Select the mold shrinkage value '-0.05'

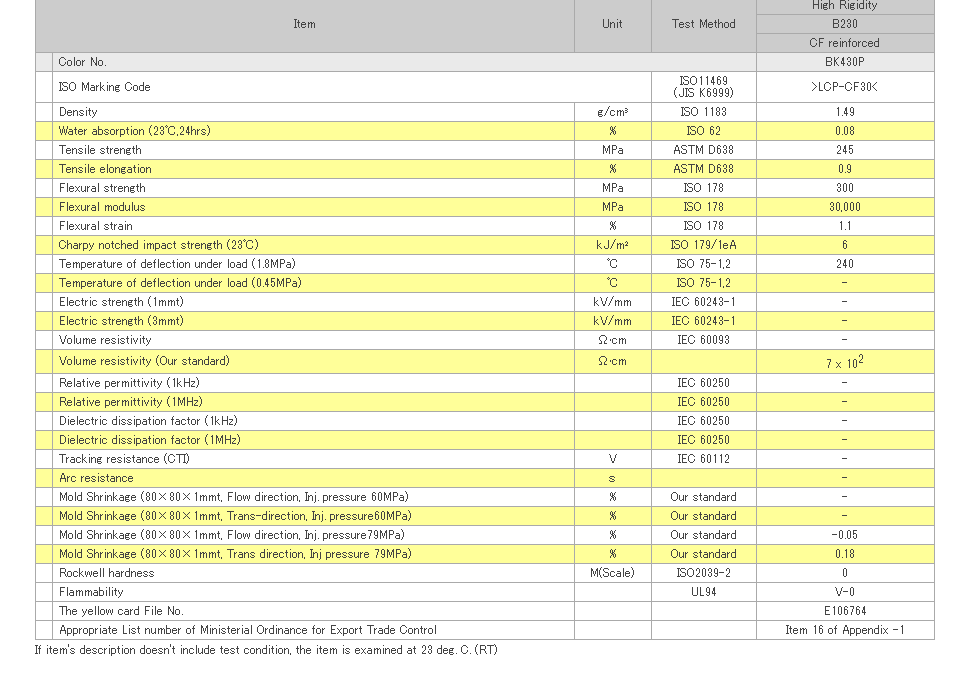[x=844, y=535]
